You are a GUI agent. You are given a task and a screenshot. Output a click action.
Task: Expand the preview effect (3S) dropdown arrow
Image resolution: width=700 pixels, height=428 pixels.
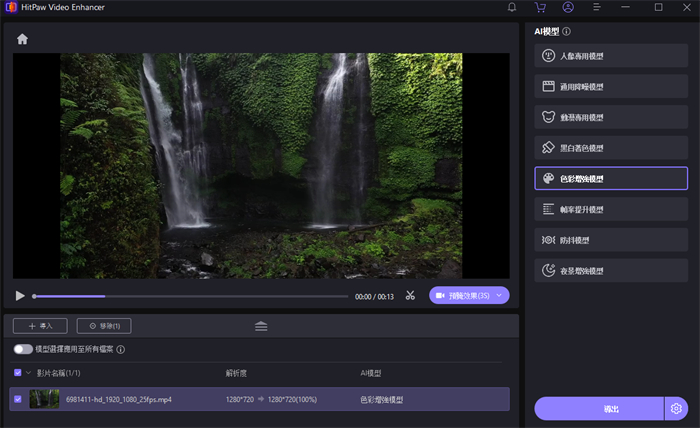point(499,296)
